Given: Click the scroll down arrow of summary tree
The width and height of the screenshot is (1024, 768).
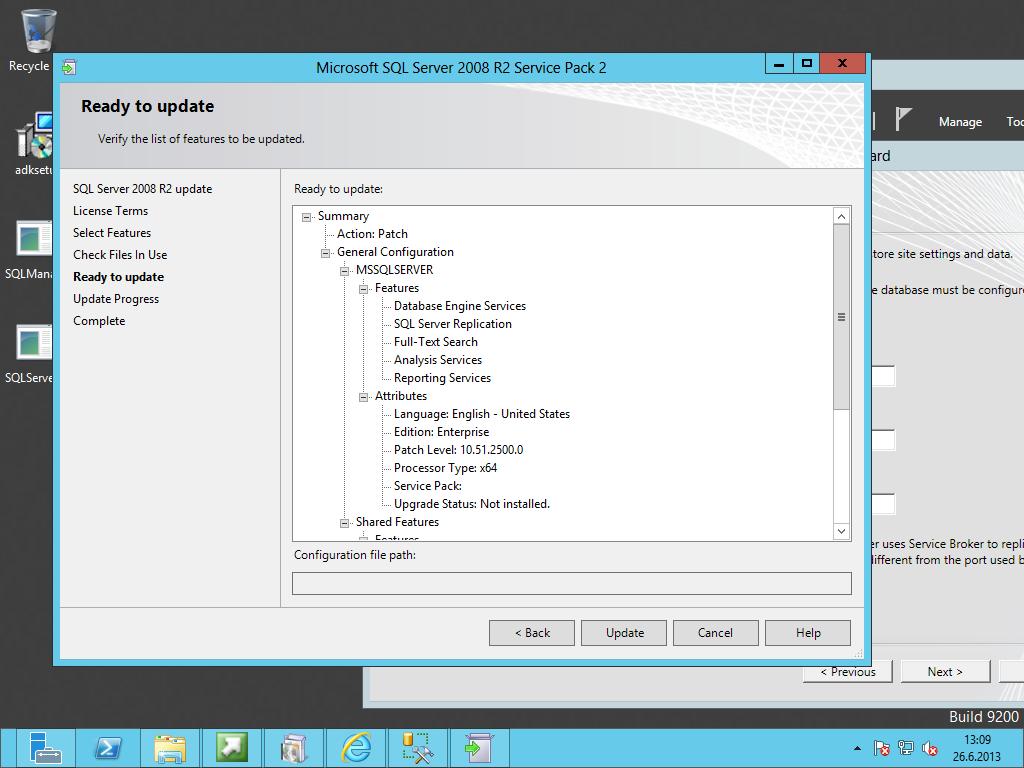Looking at the screenshot, I should pyautogui.click(x=841, y=532).
